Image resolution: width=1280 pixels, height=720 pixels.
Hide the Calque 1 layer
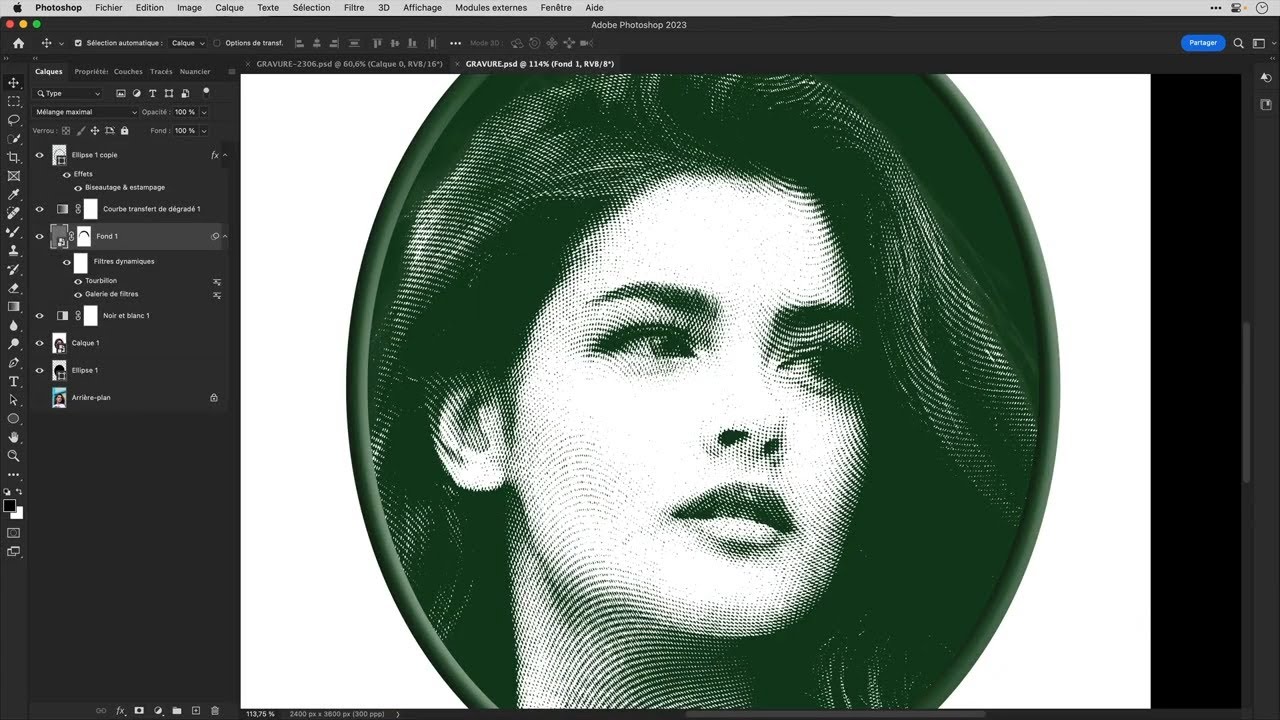click(40, 343)
